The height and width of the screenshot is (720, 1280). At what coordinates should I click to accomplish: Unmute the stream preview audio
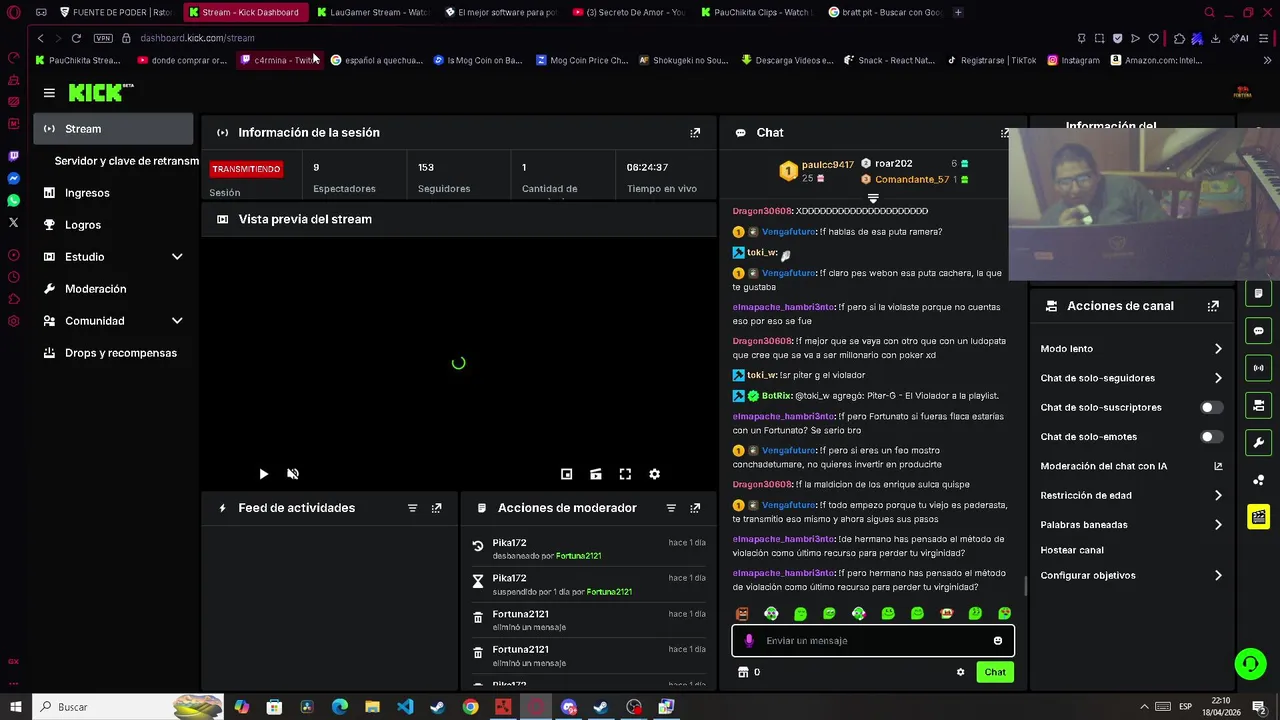coord(293,474)
